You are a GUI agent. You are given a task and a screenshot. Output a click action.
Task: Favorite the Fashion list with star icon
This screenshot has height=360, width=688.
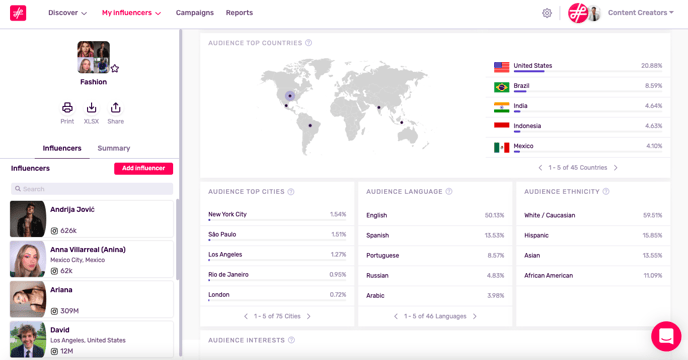tap(115, 68)
